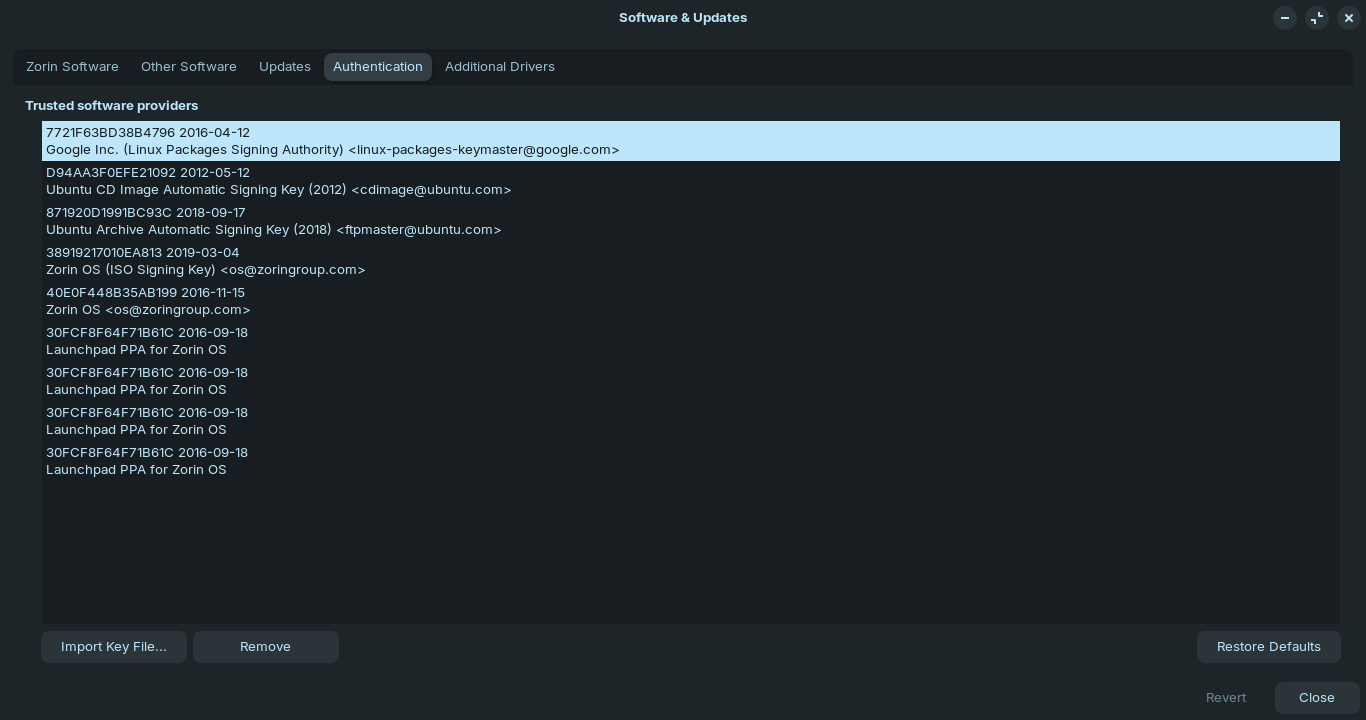Open the Zorin Software tab
This screenshot has width=1366, height=720.
pyautogui.click(x=72, y=67)
